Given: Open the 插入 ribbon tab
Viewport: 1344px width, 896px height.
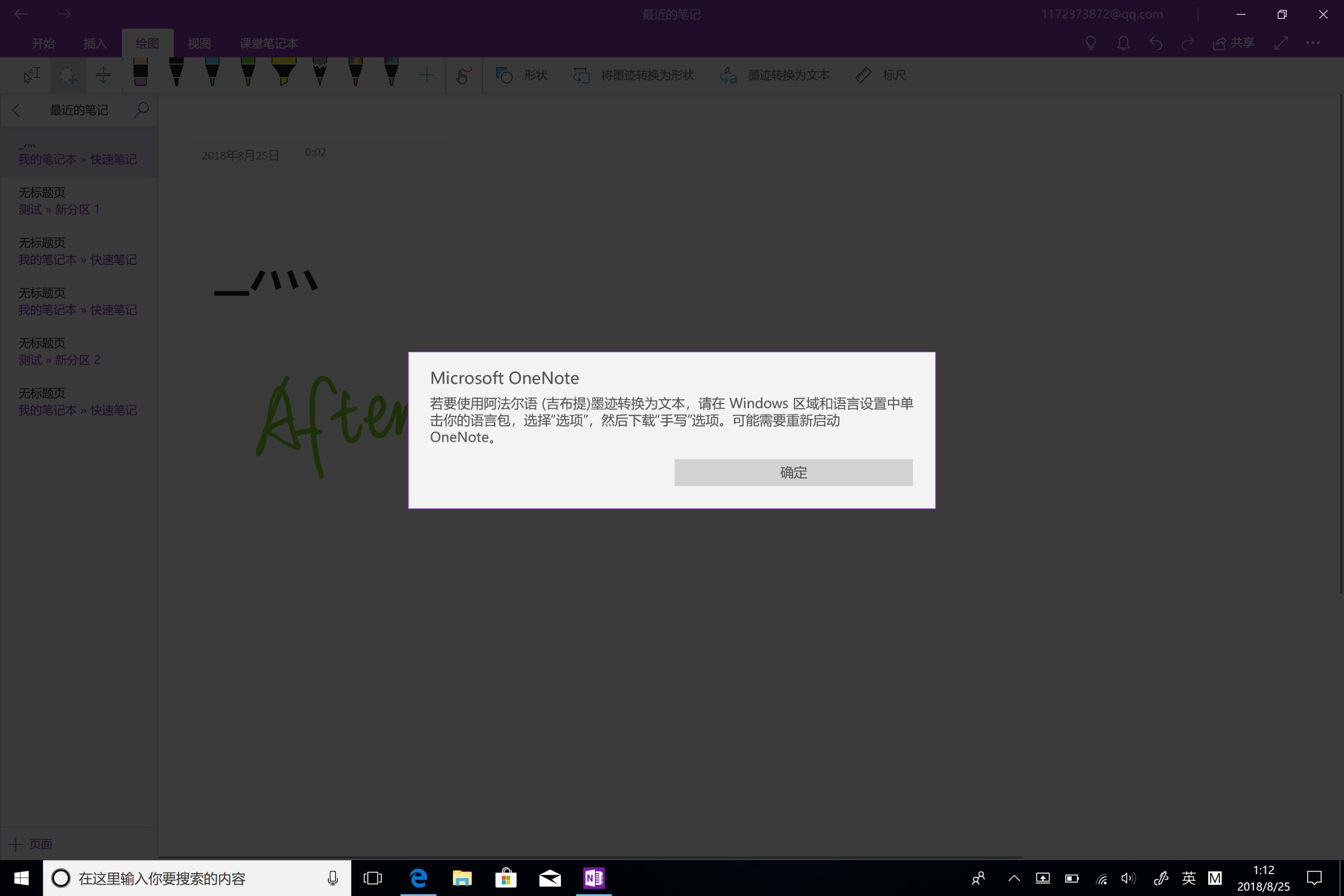Looking at the screenshot, I should [x=95, y=43].
